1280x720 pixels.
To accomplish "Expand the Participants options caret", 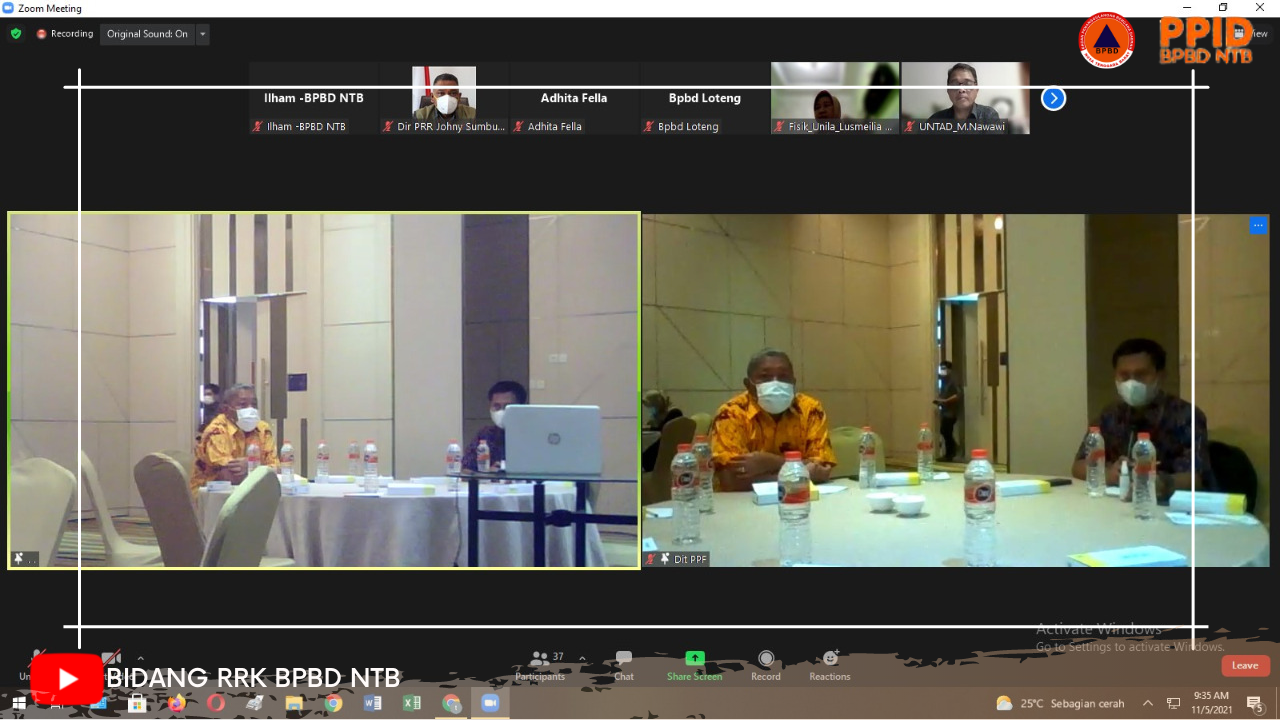I will tap(582, 659).
